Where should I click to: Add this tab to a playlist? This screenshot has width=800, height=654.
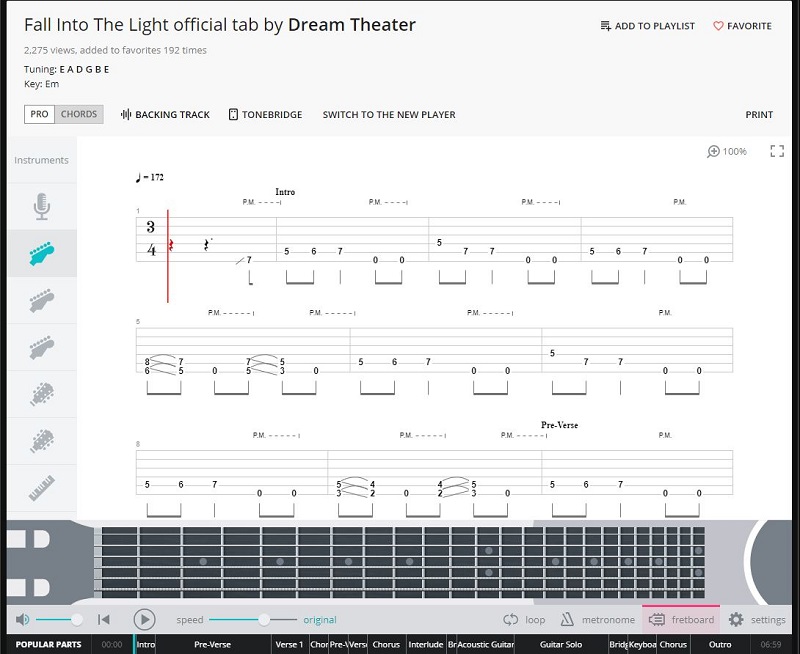coord(647,26)
